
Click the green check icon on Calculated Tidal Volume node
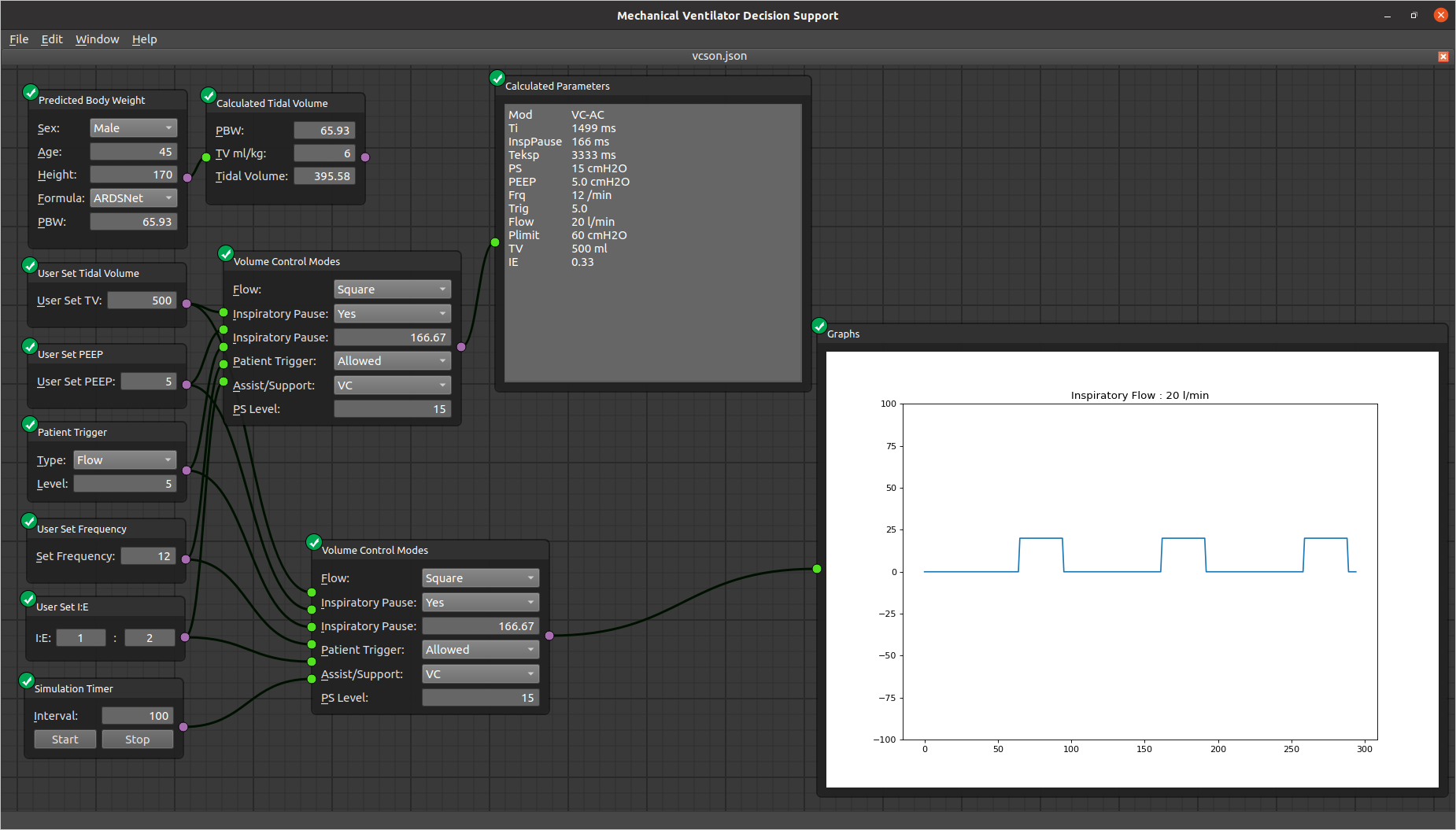209,95
